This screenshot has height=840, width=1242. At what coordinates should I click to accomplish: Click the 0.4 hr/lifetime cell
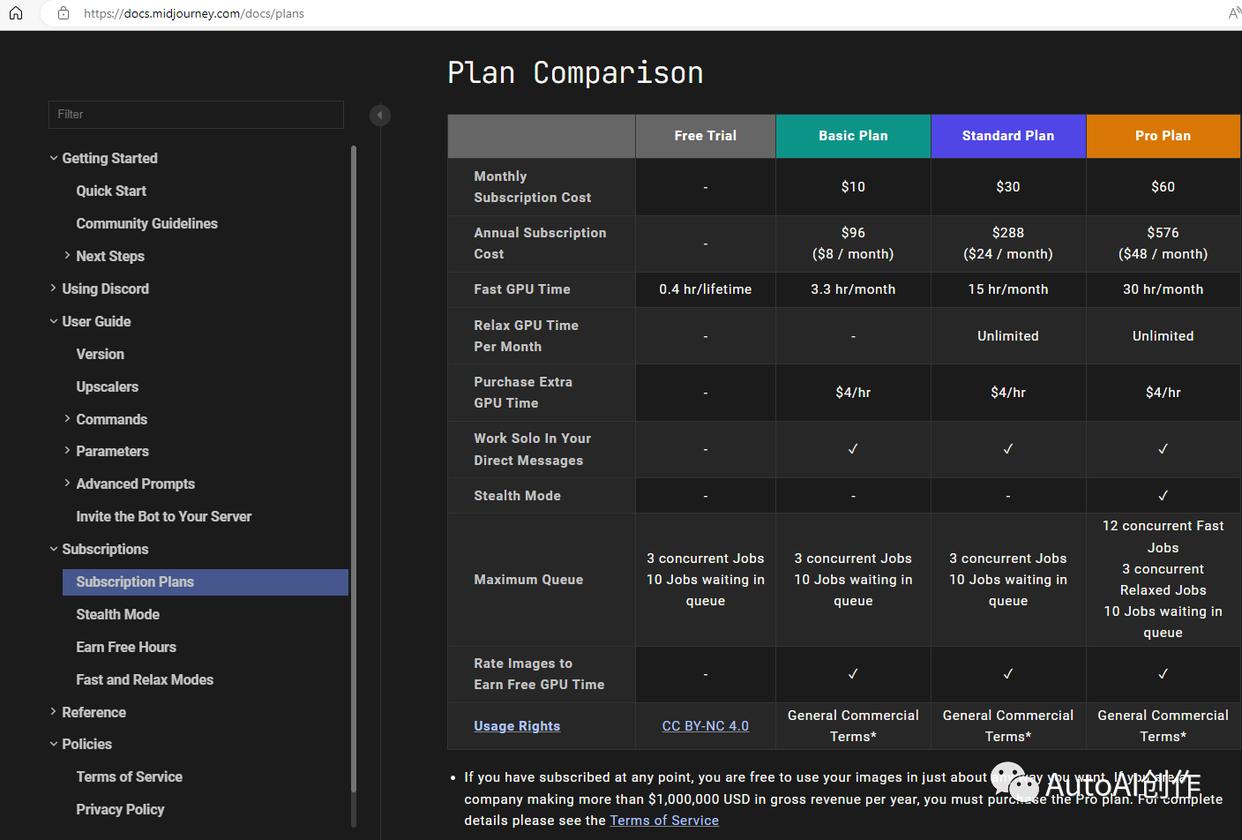(x=705, y=289)
